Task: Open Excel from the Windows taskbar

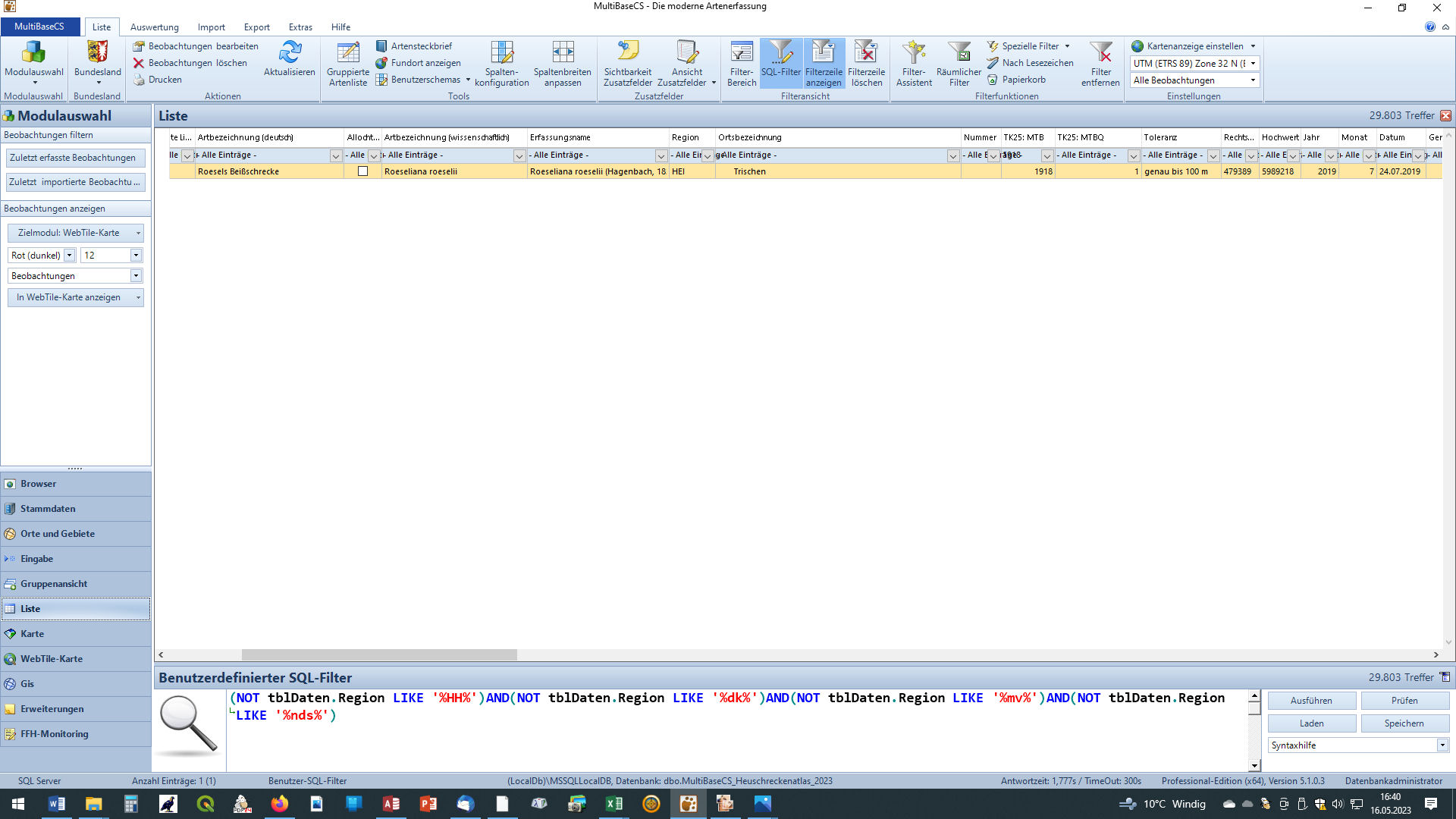Action: (x=614, y=804)
